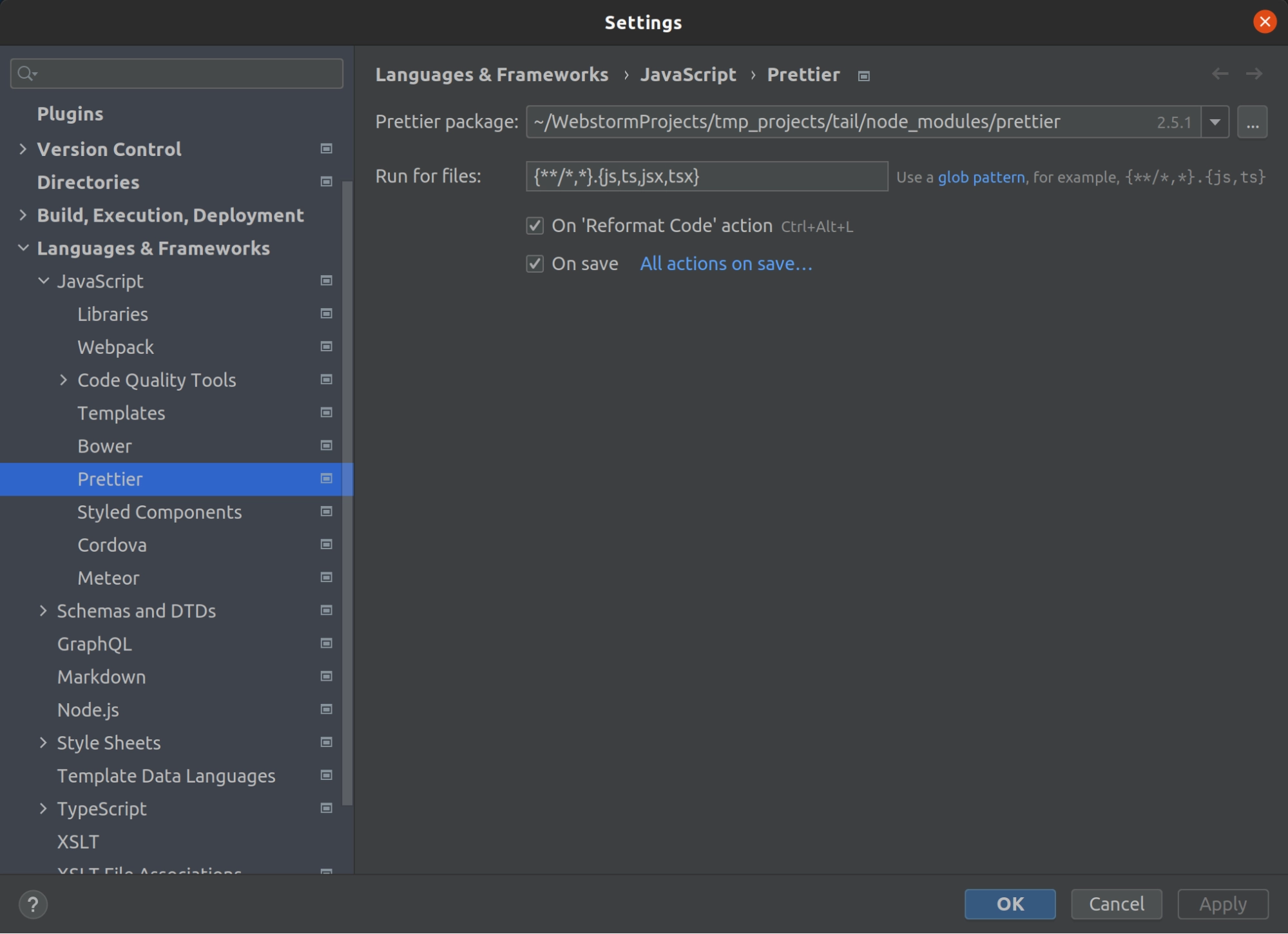Click the project-level icon next to TypeScript
The width and height of the screenshot is (1288, 934).
coord(327,808)
